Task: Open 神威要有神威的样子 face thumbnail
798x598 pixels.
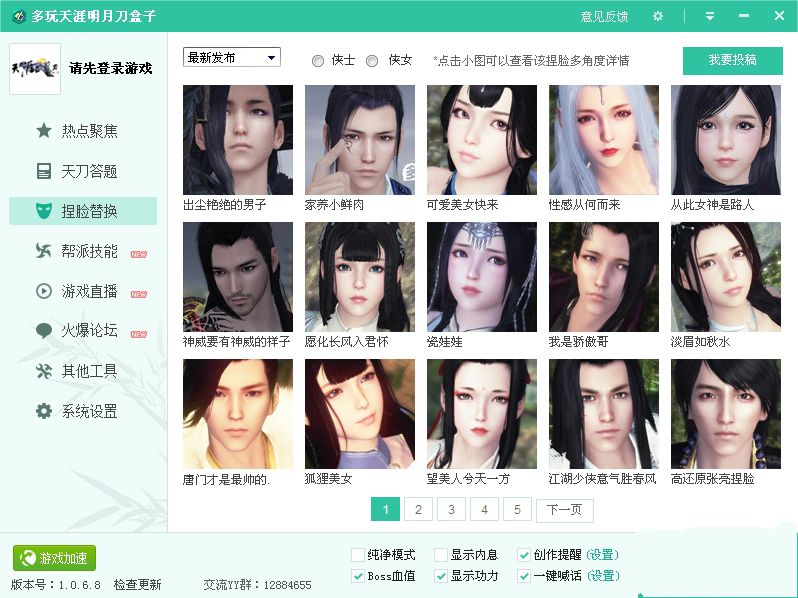Action: point(238,277)
